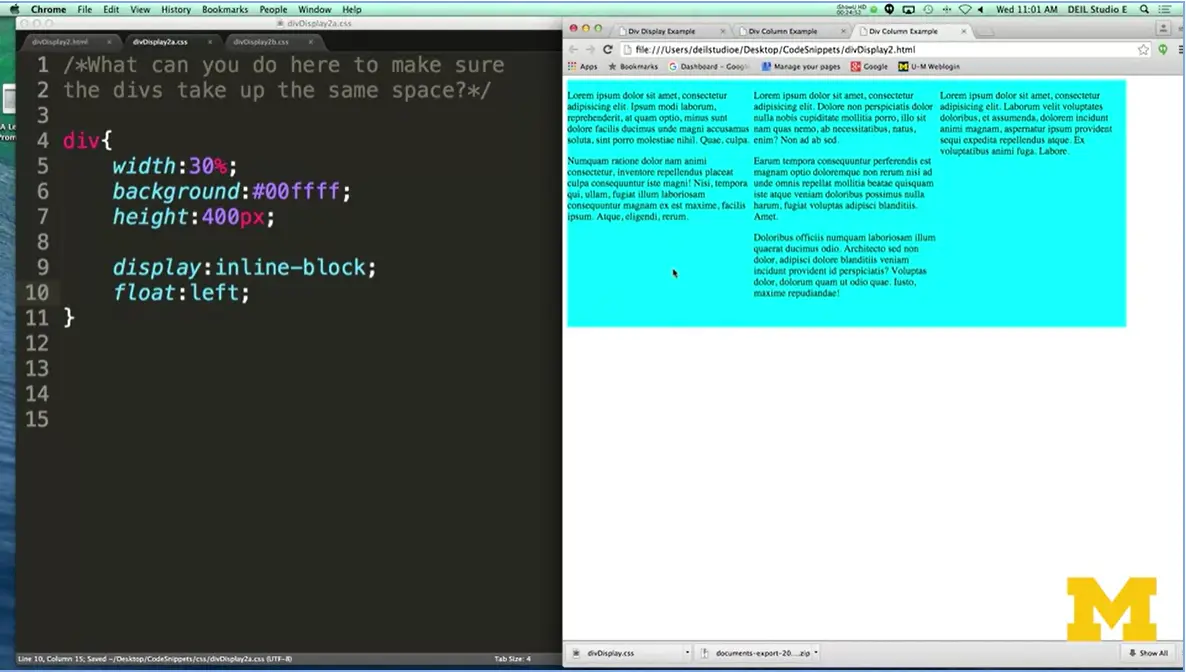This screenshot has width=1186, height=672.
Task: Click the browser back arrow
Action: coord(573,49)
